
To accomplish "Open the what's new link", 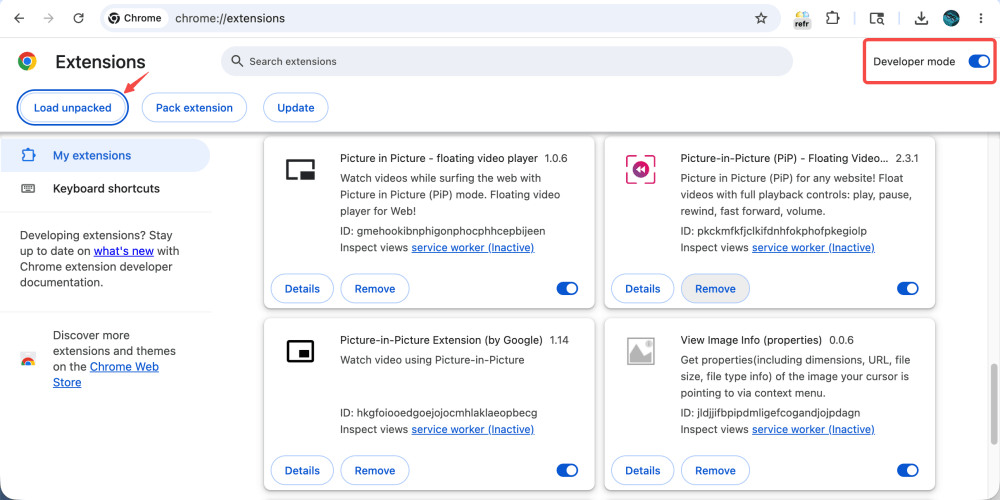I will (x=124, y=251).
